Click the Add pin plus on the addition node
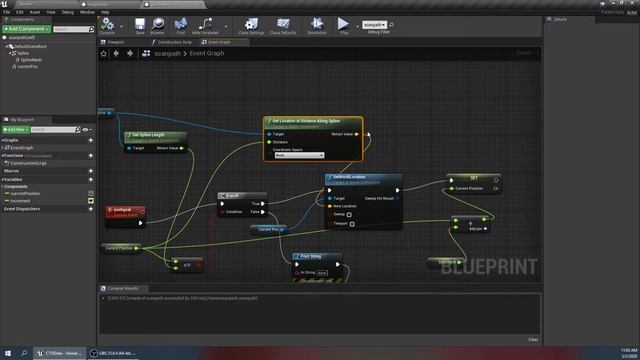Image resolution: width=640 pixels, height=360 pixels. tap(485, 229)
